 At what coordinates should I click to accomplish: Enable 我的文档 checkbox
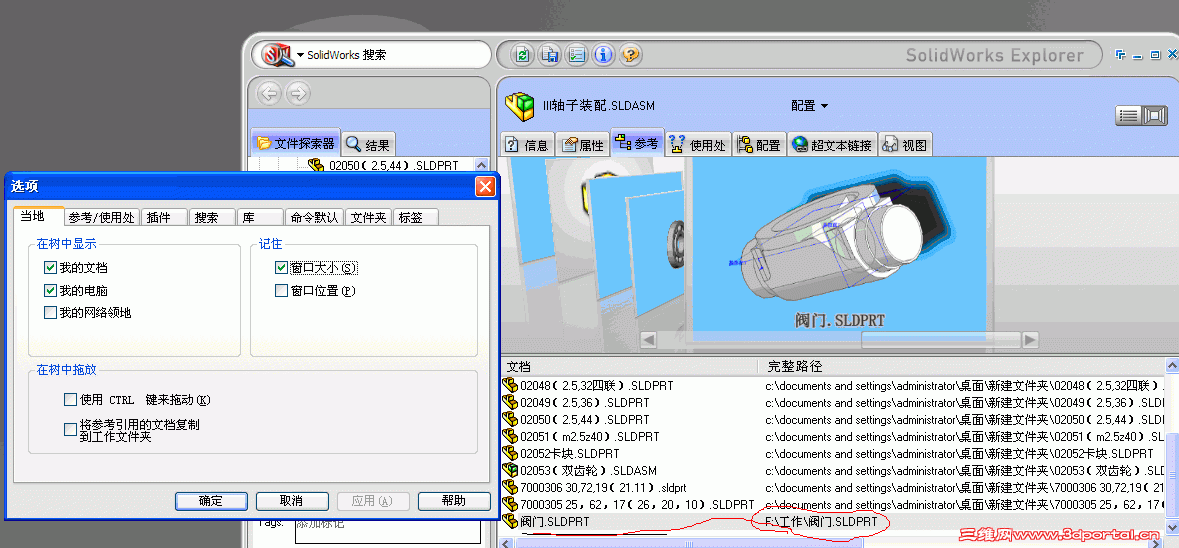tap(50, 267)
